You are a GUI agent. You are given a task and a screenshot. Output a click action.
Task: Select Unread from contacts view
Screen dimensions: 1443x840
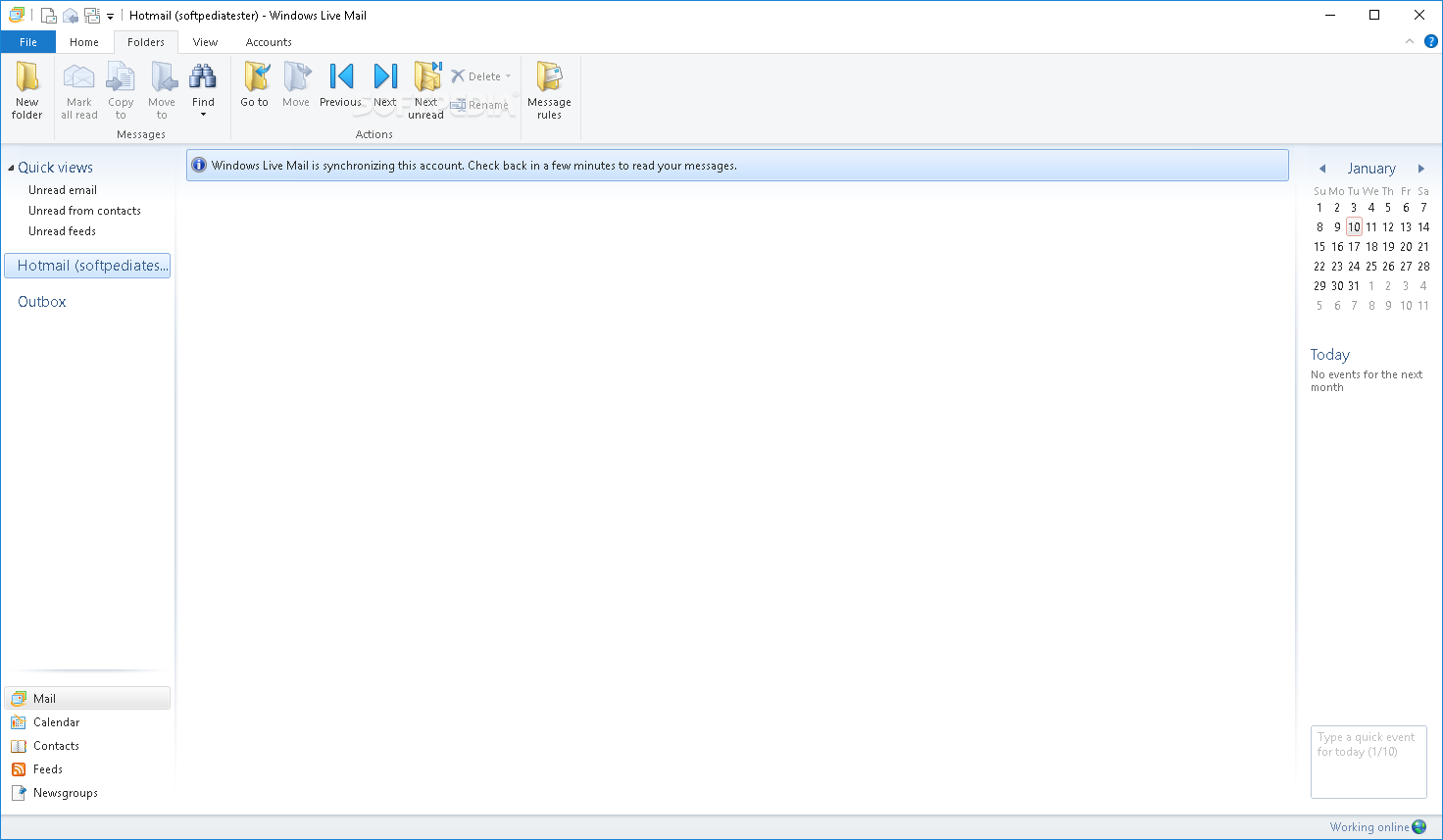click(x=84, y=211)
